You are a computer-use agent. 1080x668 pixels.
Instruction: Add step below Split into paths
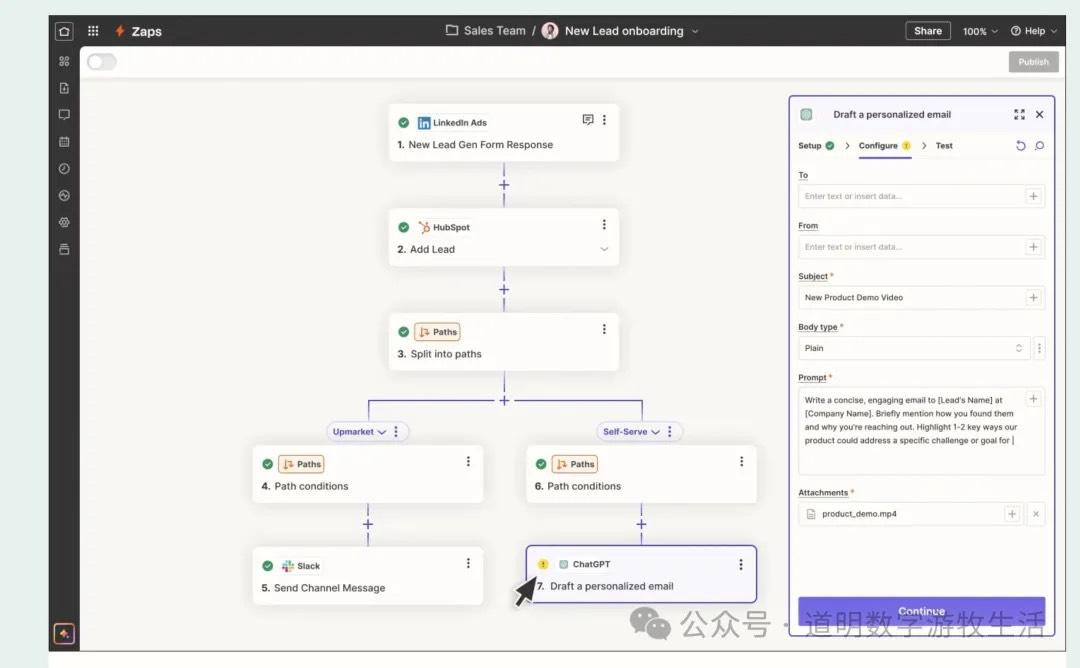504,400
